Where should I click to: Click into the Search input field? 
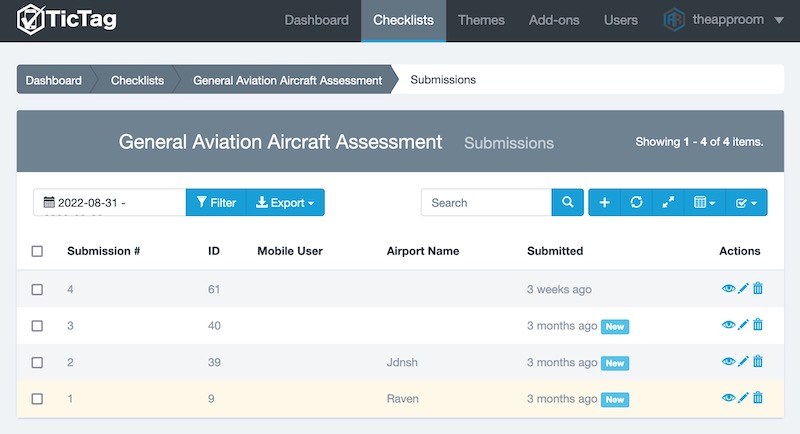pyautogui.click(x=486, y=202)
